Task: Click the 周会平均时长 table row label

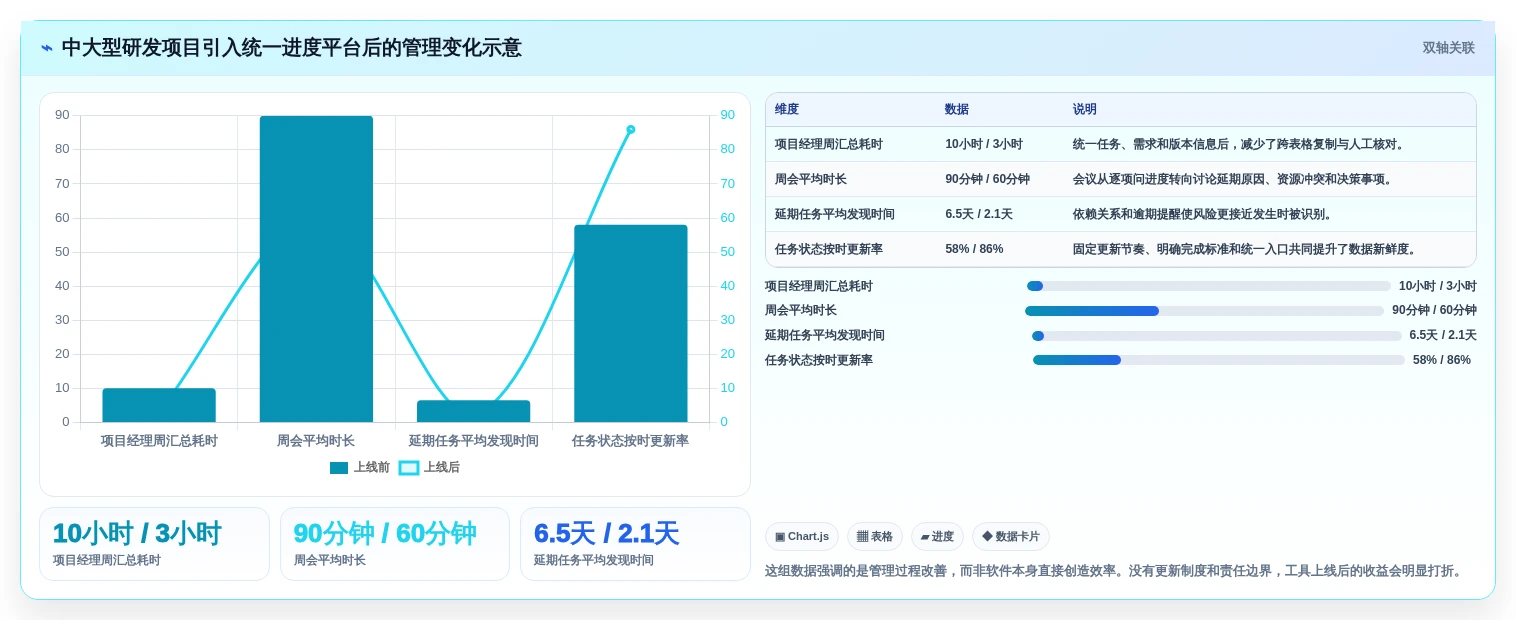Action: pos(811,179)
